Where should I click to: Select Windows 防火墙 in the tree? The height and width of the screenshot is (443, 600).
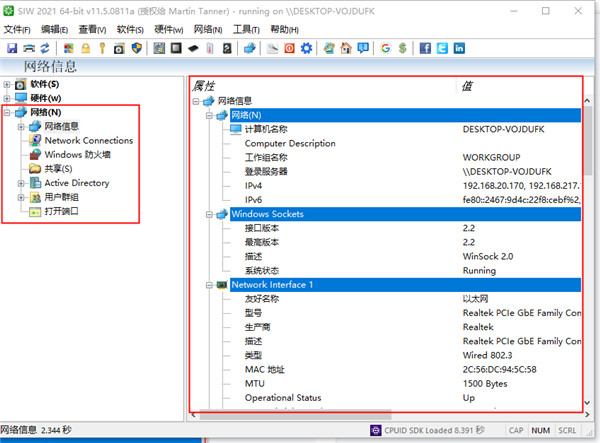77,155
